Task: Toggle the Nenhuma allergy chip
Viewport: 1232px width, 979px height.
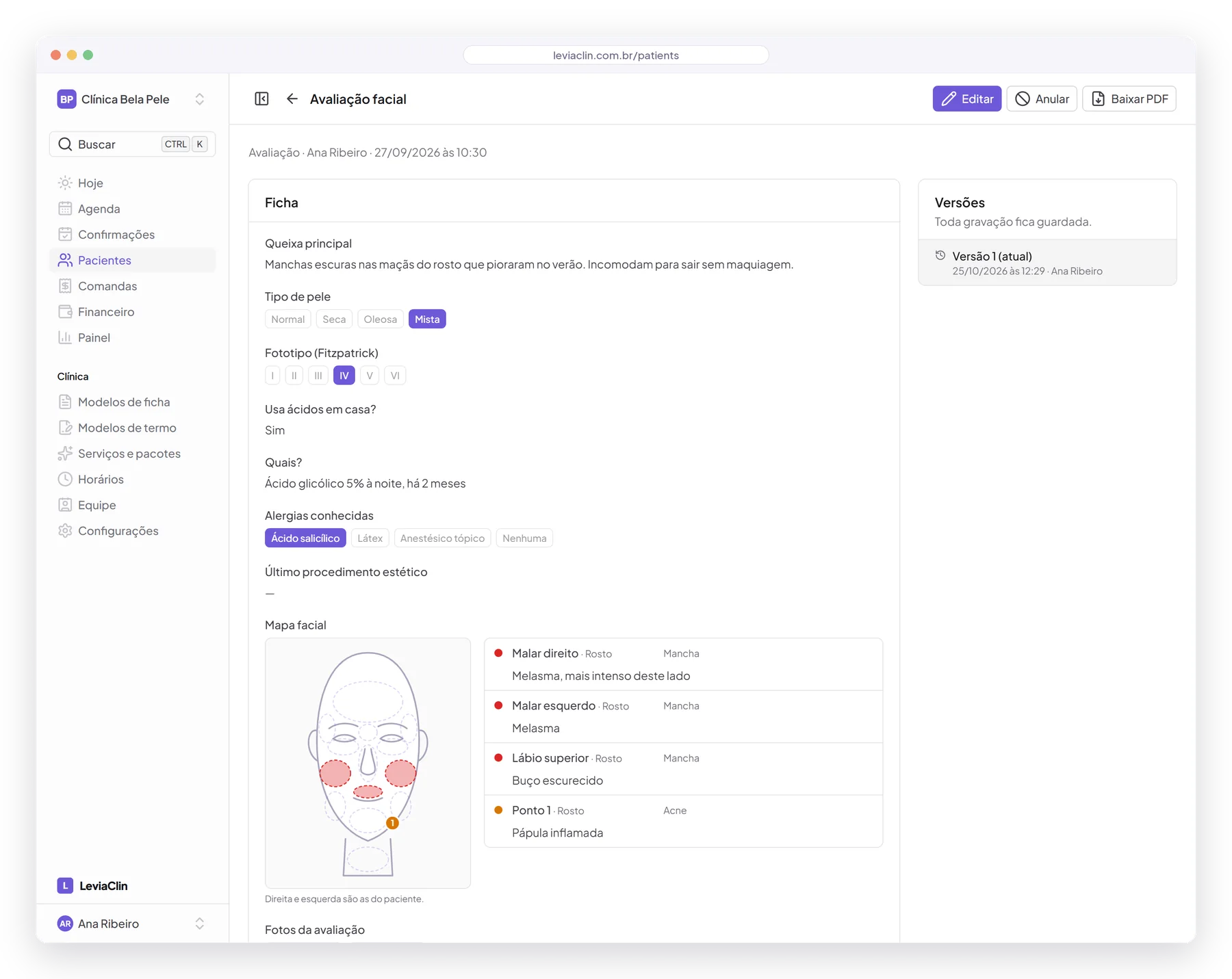Action: point(524,538)
